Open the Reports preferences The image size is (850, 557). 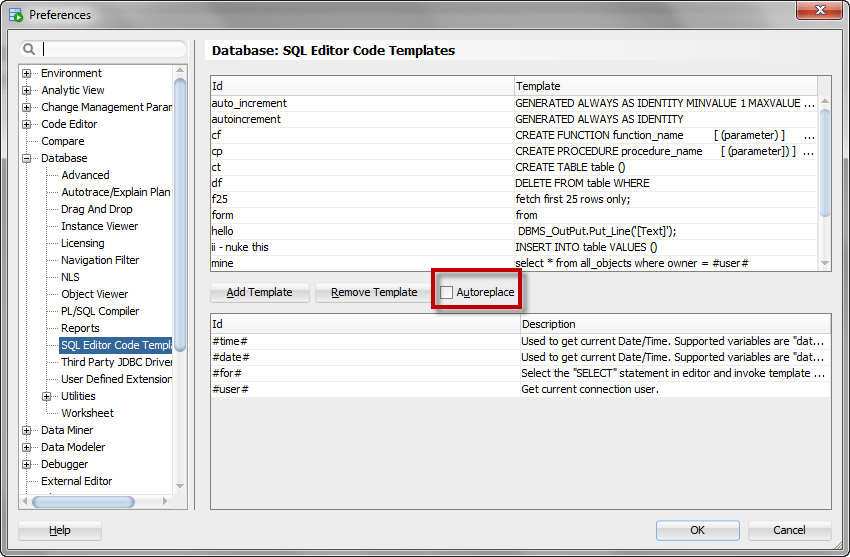80,328
